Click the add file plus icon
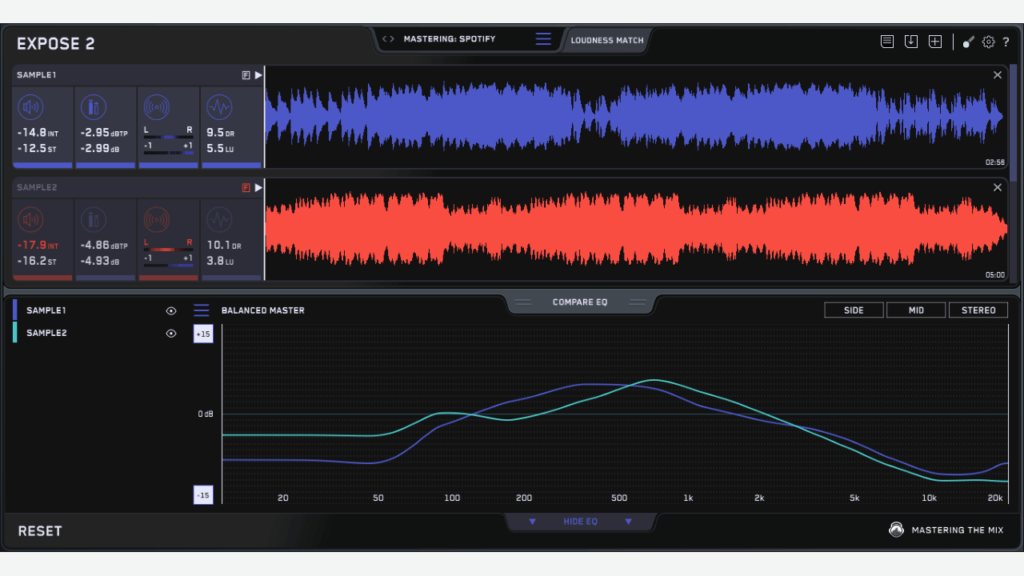This screenshot has height=576, width=1024. click(x=935, y=42)
